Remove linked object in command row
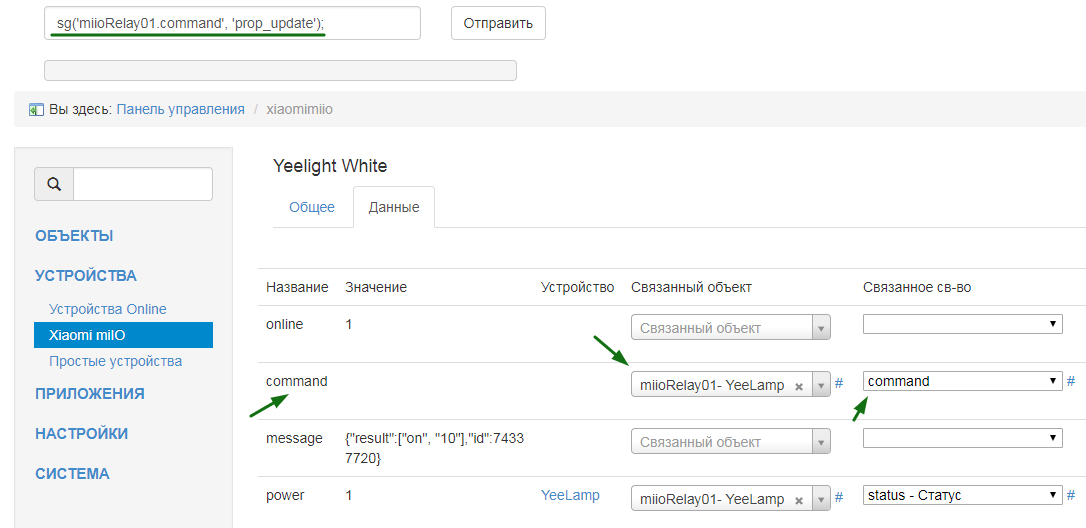Image resolution: width=1086 pixels, height=528 pixels. coord(800,385)
